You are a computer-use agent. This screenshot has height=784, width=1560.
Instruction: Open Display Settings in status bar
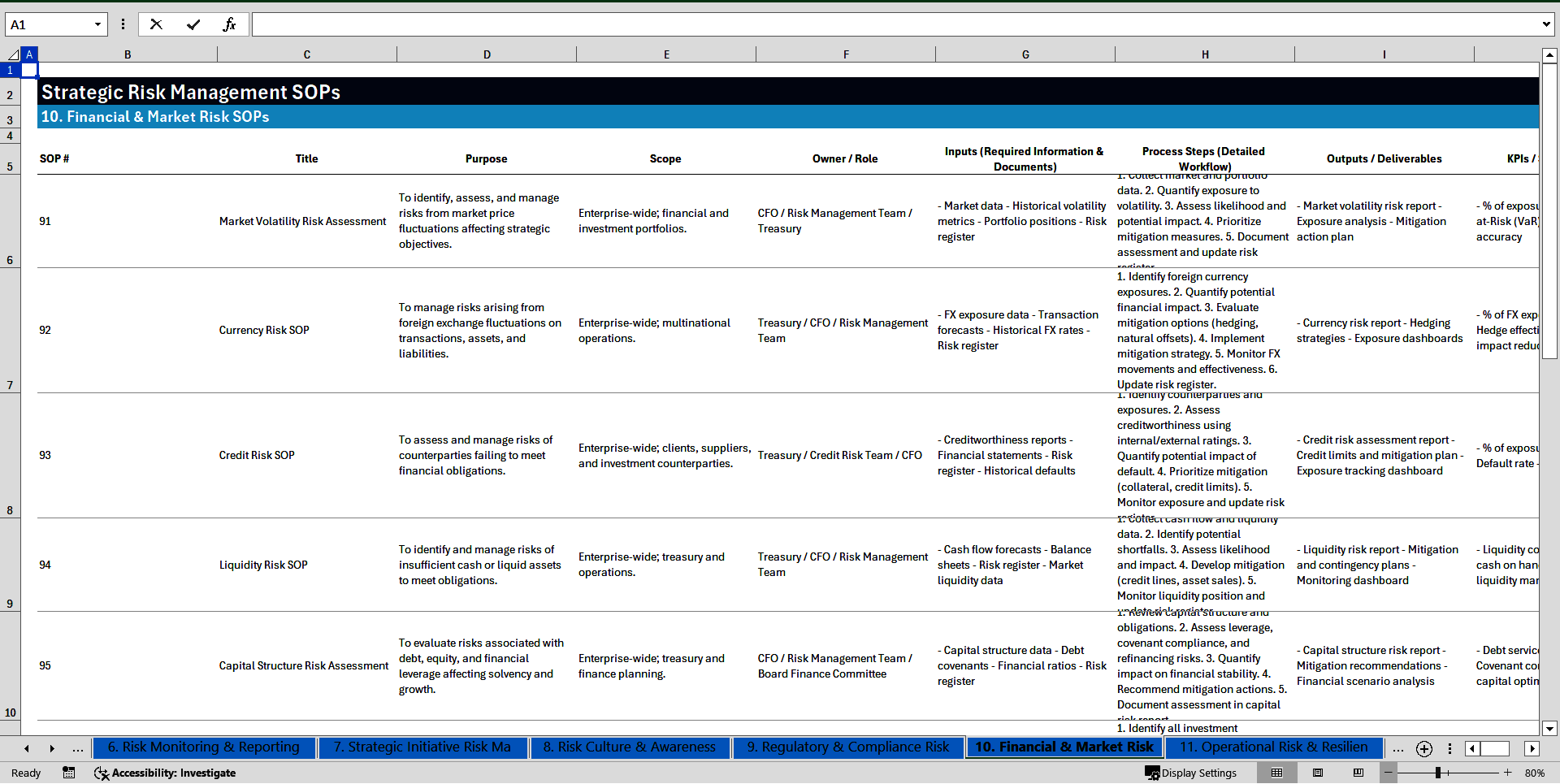1190,773
